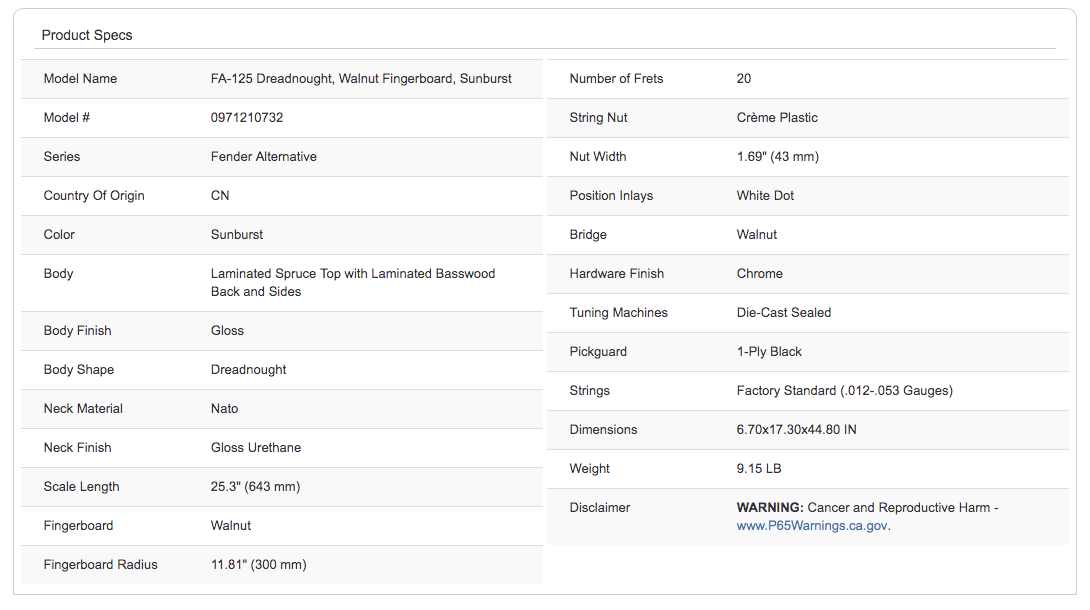Screen dimensions: 1090x610
Task: Click the Product Specs heading
Action: (87, 35)
